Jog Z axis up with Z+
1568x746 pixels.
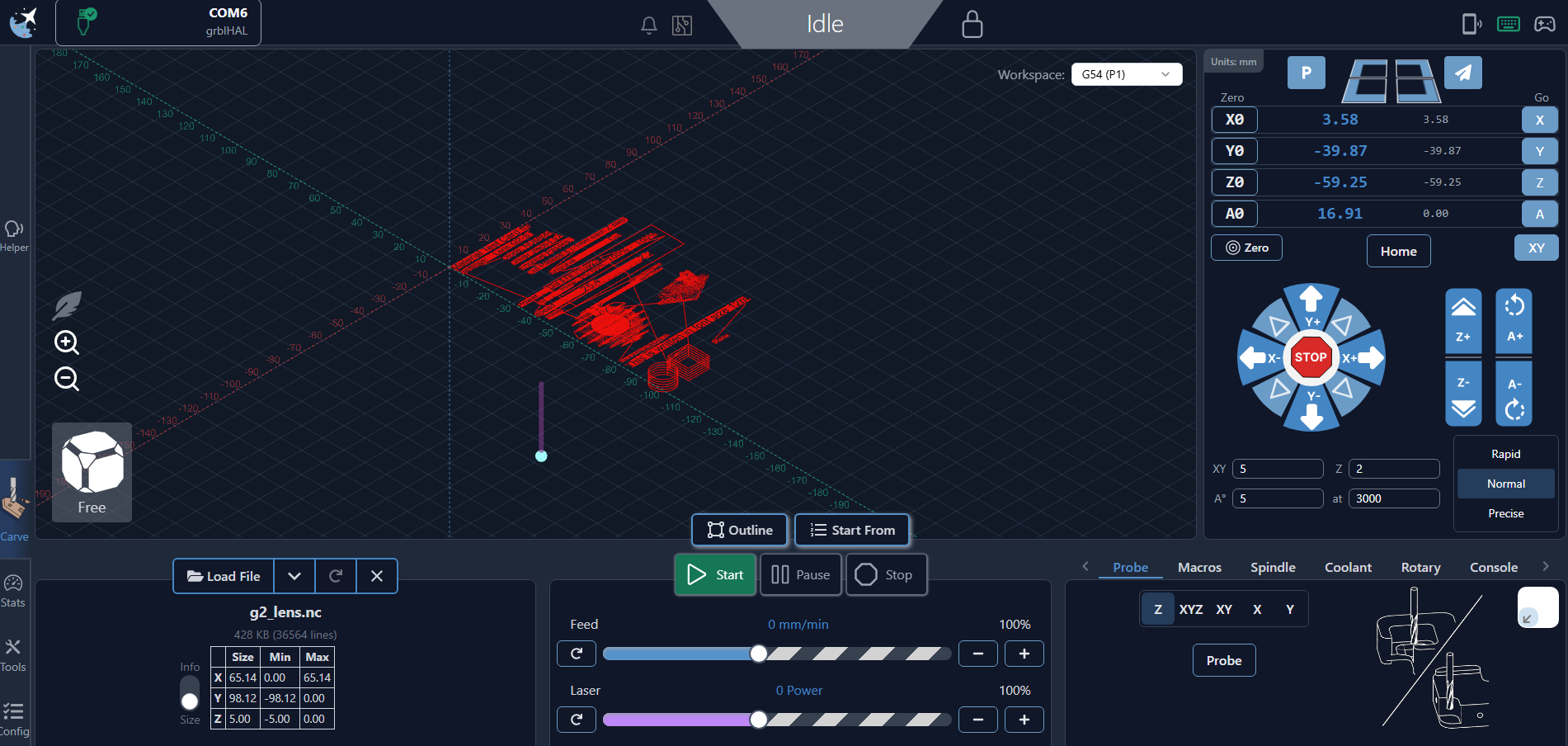point(1463,320)
